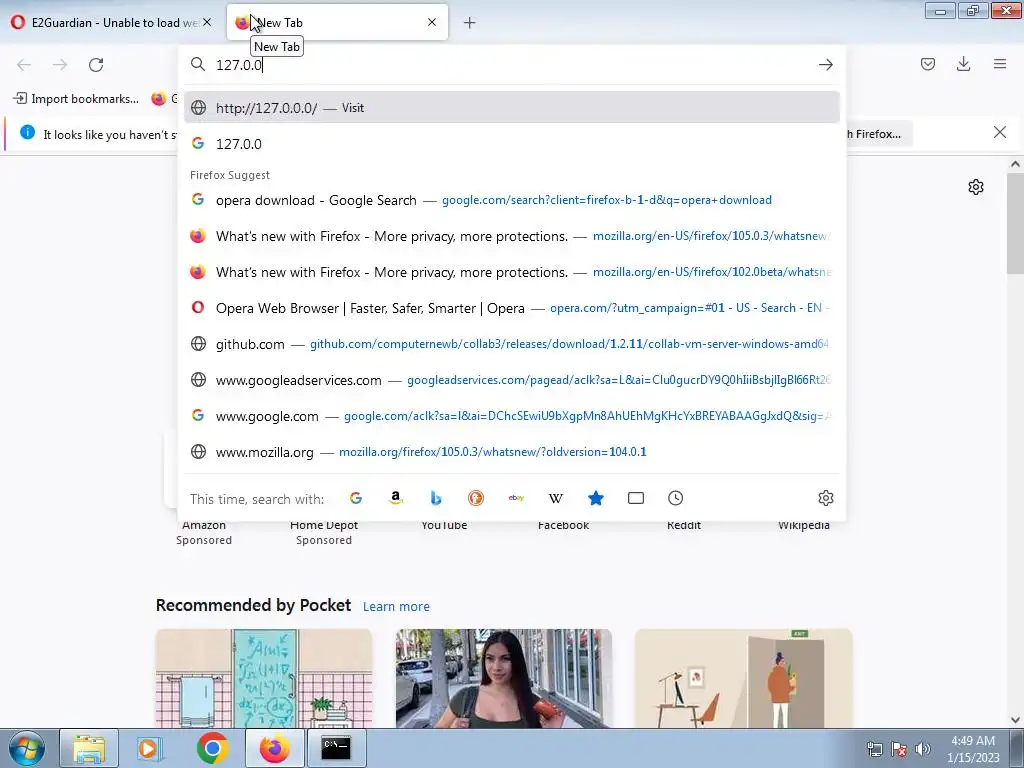The height and width of the screenshot is (768, 1024).
Task: Open the bathroom math Pocket story thumbnail
Action: click(263, 679)
